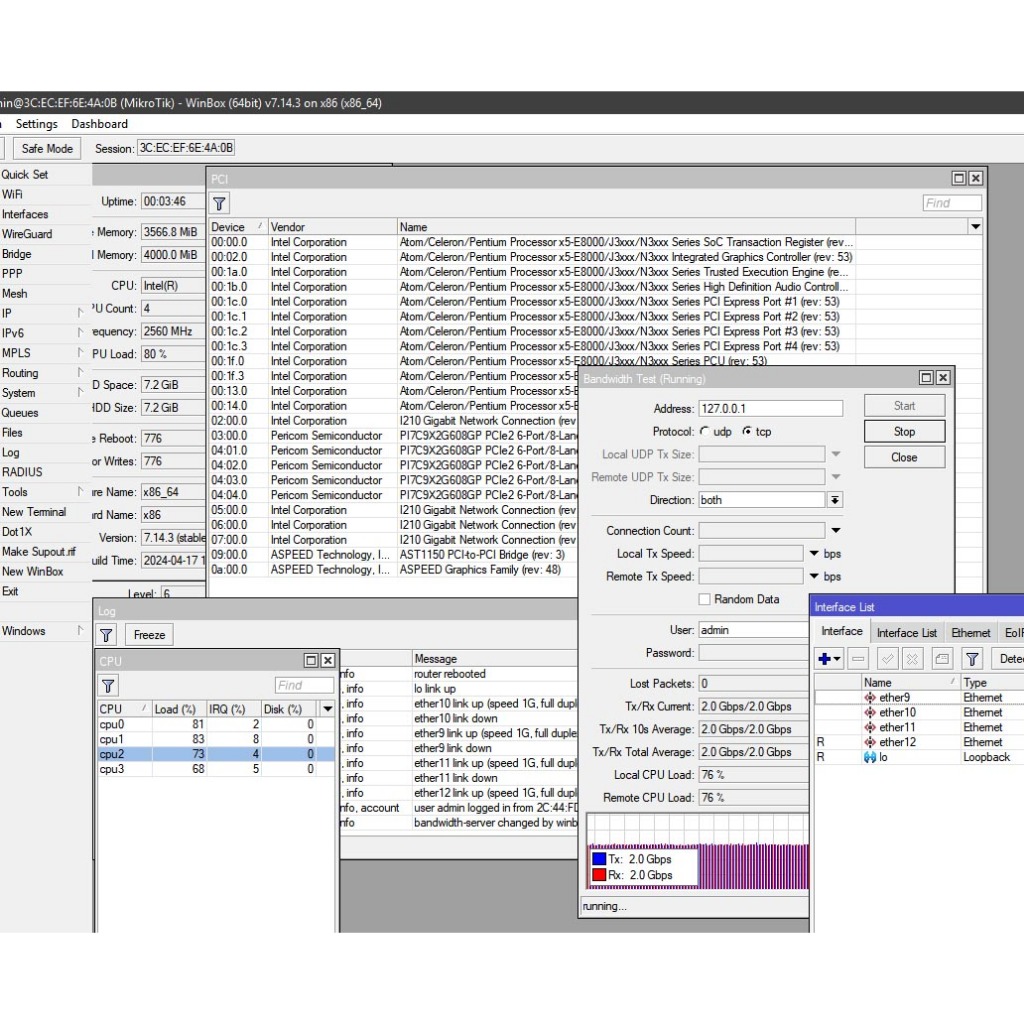This screenshot has height=1024, width=1024.
Task: Click the funnel filter icon in Interface List
Action: tap(972, 659)
